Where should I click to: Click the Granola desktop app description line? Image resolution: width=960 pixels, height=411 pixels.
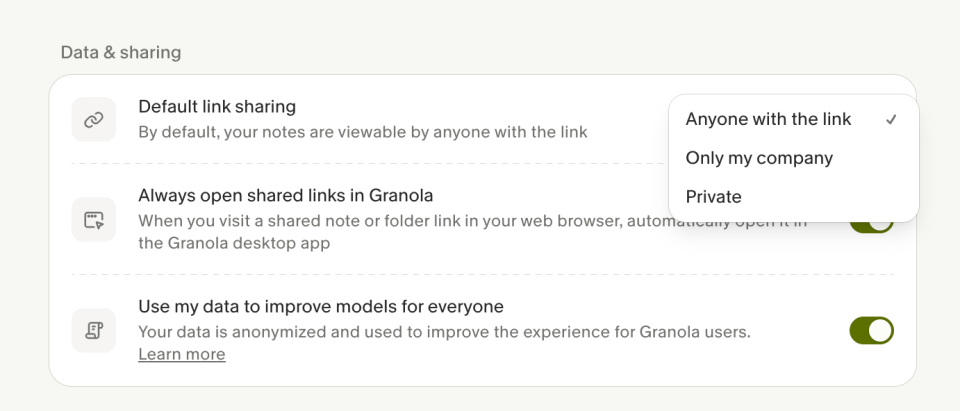[234, 243]
